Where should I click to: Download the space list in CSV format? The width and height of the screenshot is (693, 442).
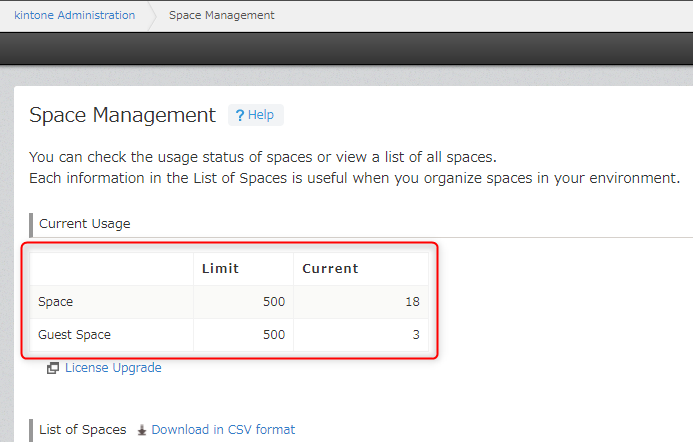(223, 430)
